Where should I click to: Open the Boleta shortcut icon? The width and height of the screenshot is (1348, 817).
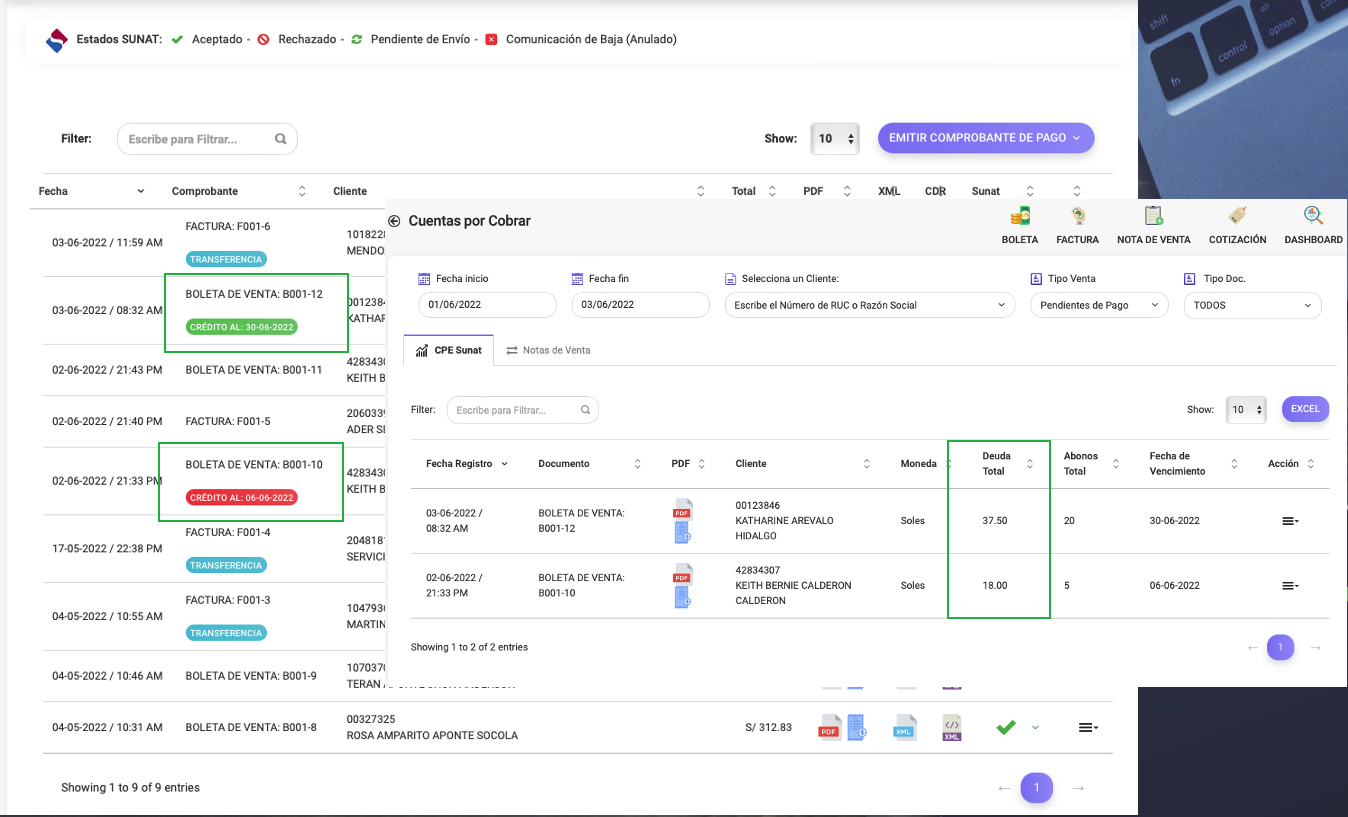click(x=1019, y=217)
